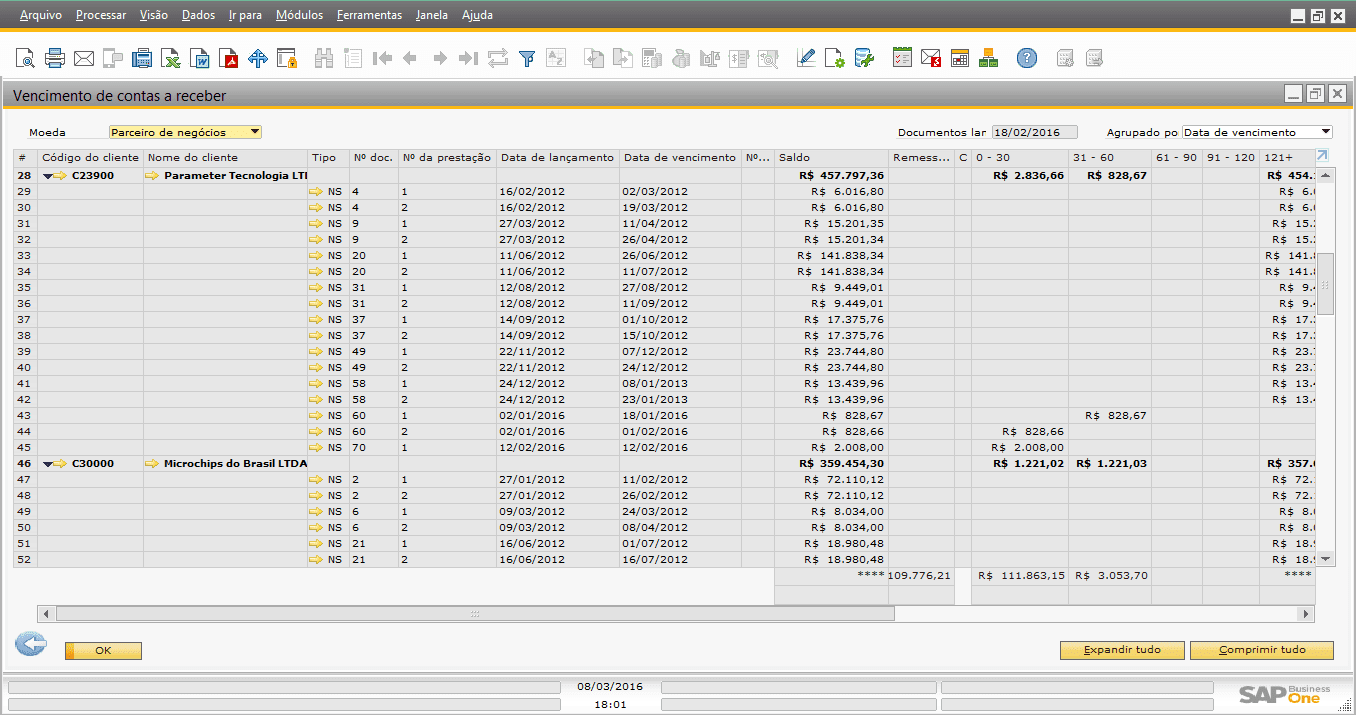This screenshot has height=715, width=1356.
Task: Open the Form Settings pencil icon
Action: (x=806, y=58)
